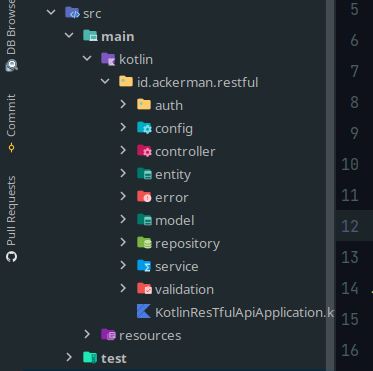The width and height of the screenshot is (373, 371).
Task: Click the DB Browser icon
Action: (11, 65)
